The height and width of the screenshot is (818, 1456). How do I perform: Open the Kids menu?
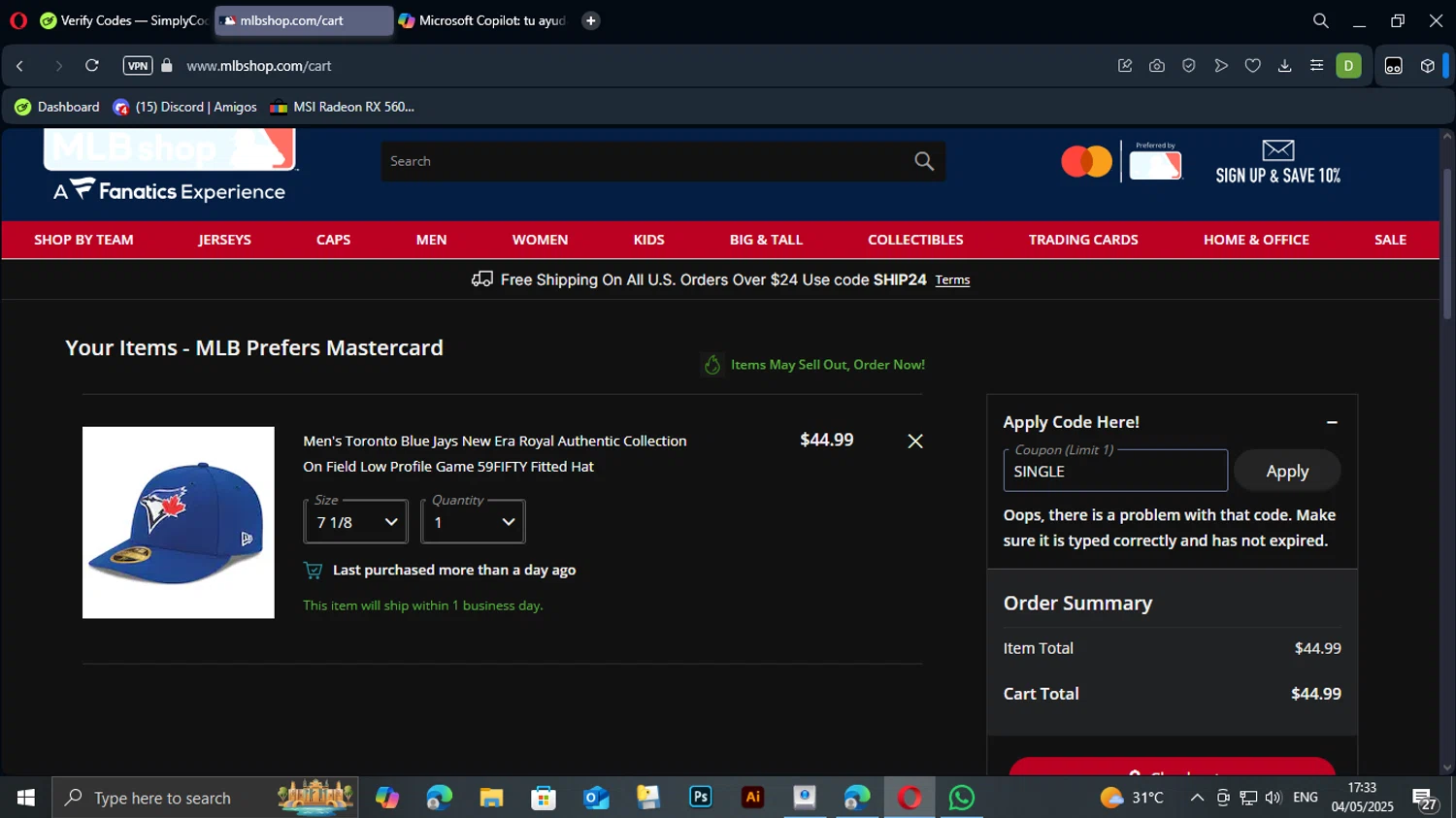pyautogui.click(x=648, y=240)
